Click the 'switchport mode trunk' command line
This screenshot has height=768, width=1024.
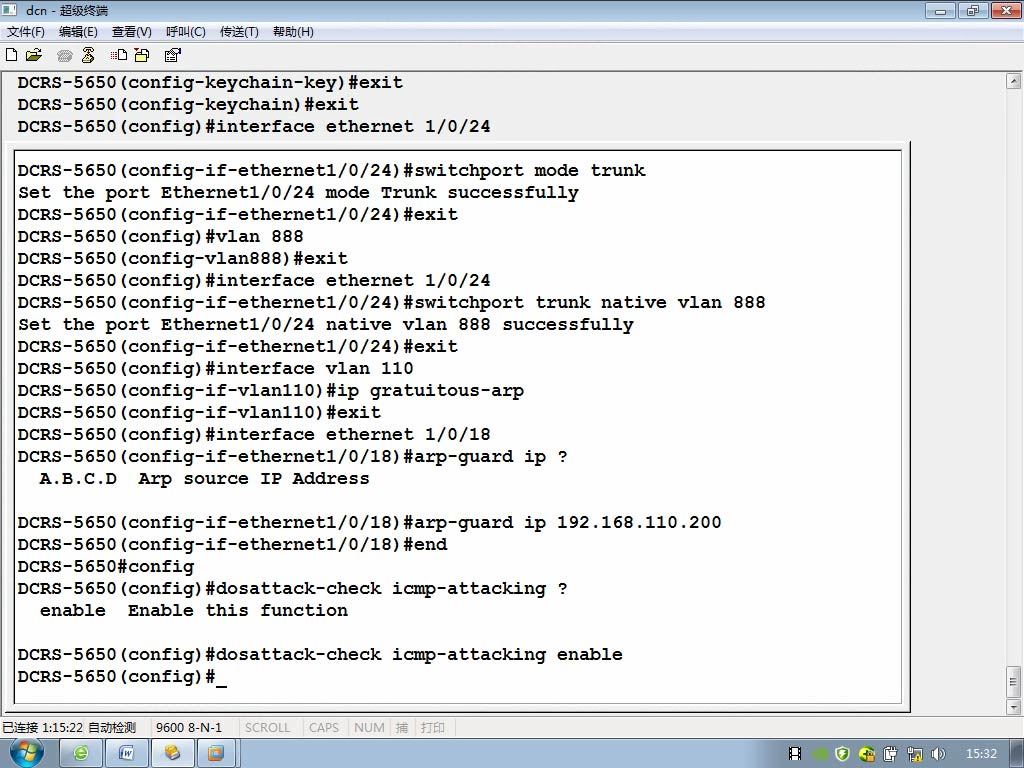point(331,170)
